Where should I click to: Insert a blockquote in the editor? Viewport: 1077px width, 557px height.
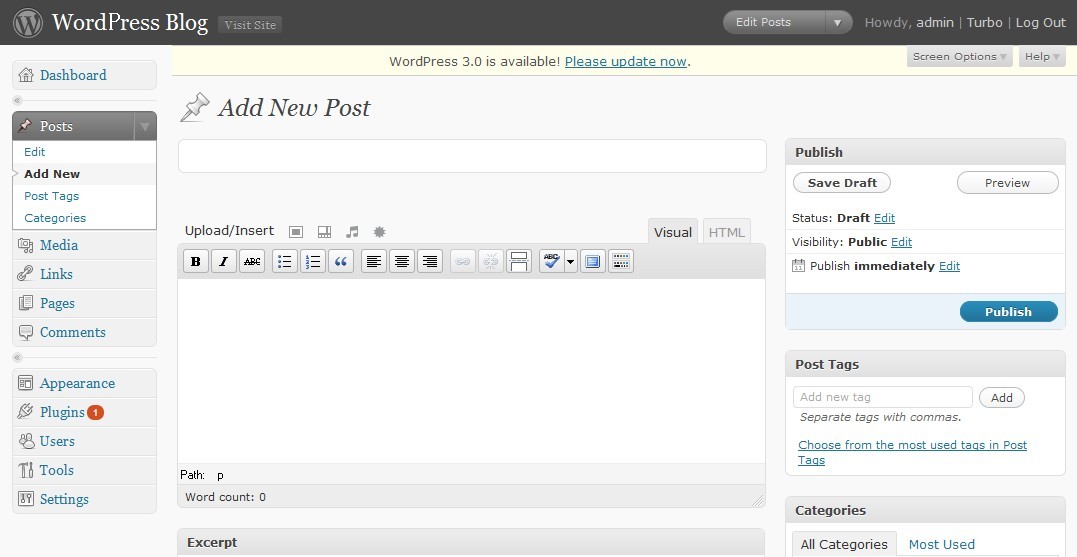click(341, 262)
